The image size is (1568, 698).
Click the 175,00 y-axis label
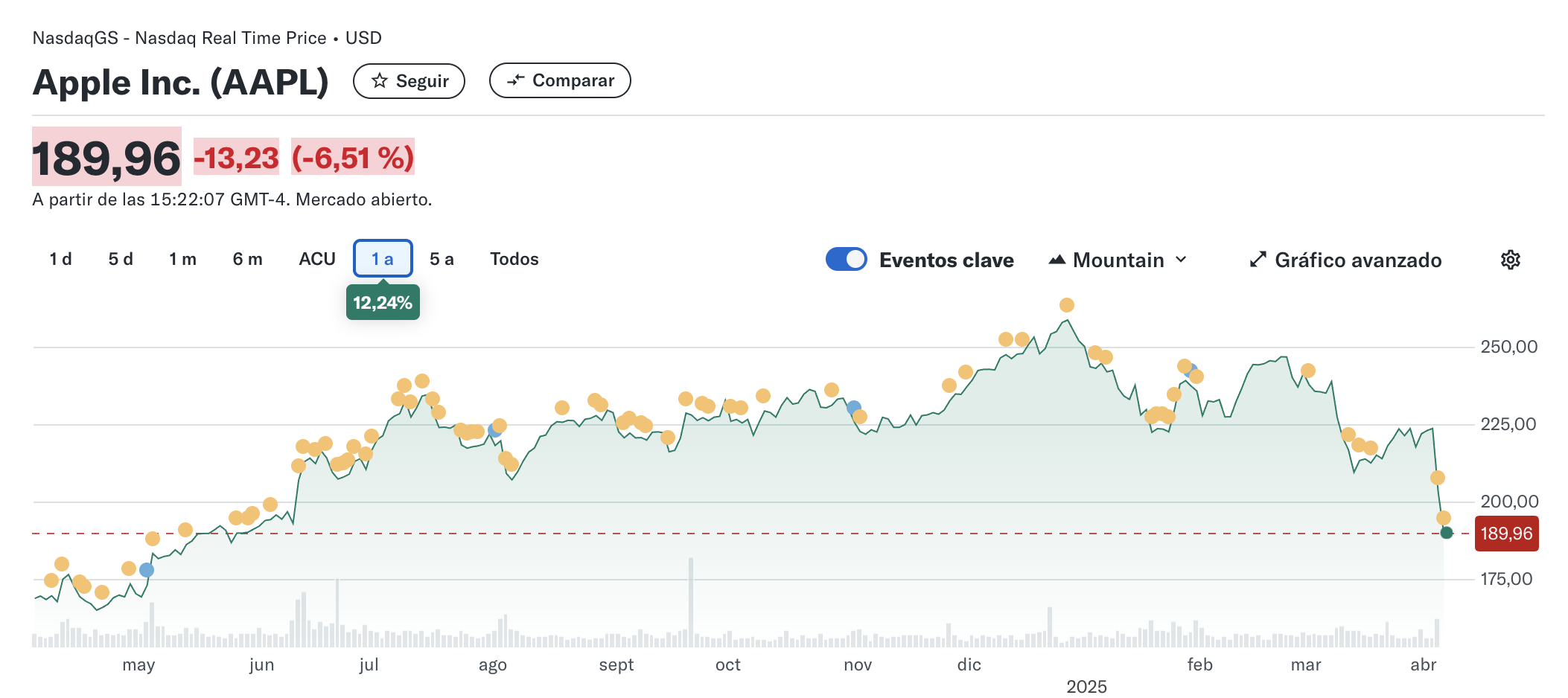click(1506, 579)
